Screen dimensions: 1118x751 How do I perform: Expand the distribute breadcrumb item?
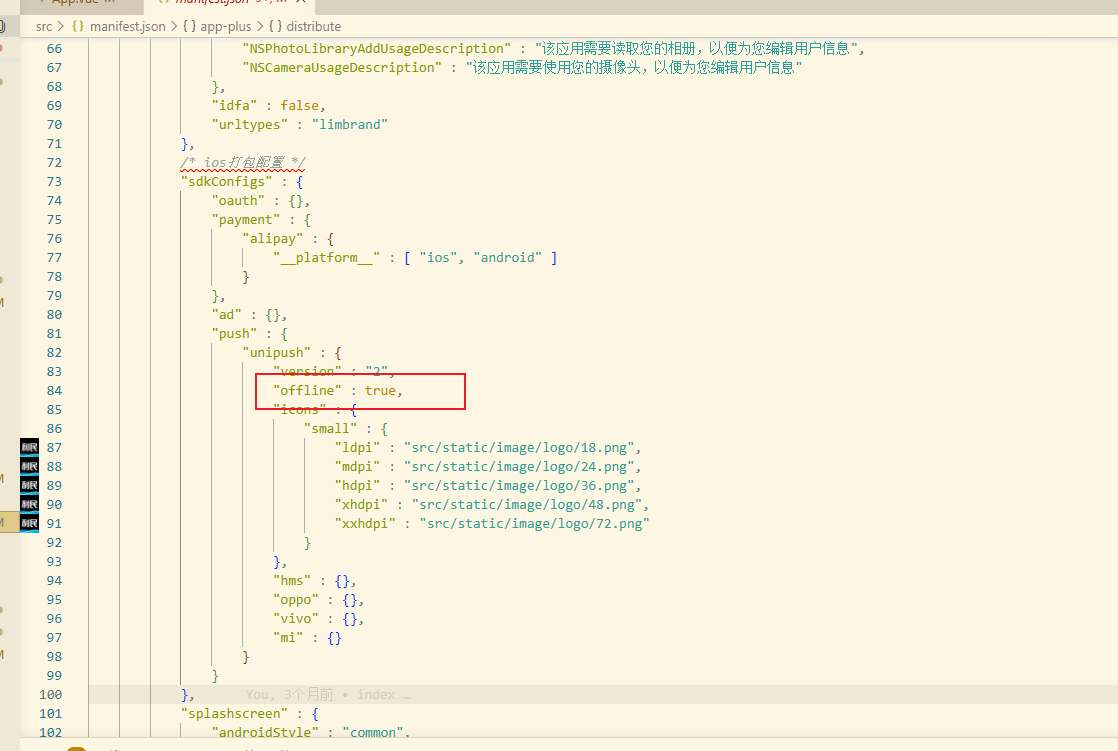[x=313, y=26]
